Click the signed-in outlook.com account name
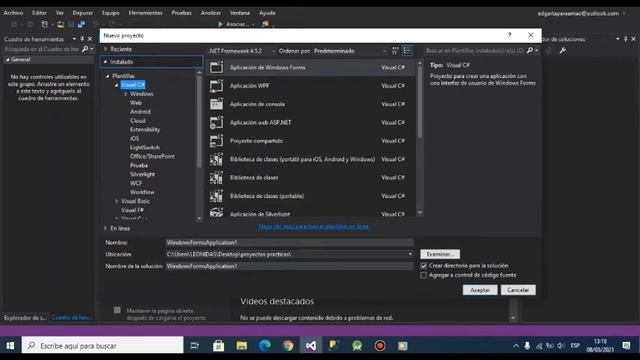This screenshot has width=640, height=360. tap(578, 13)
